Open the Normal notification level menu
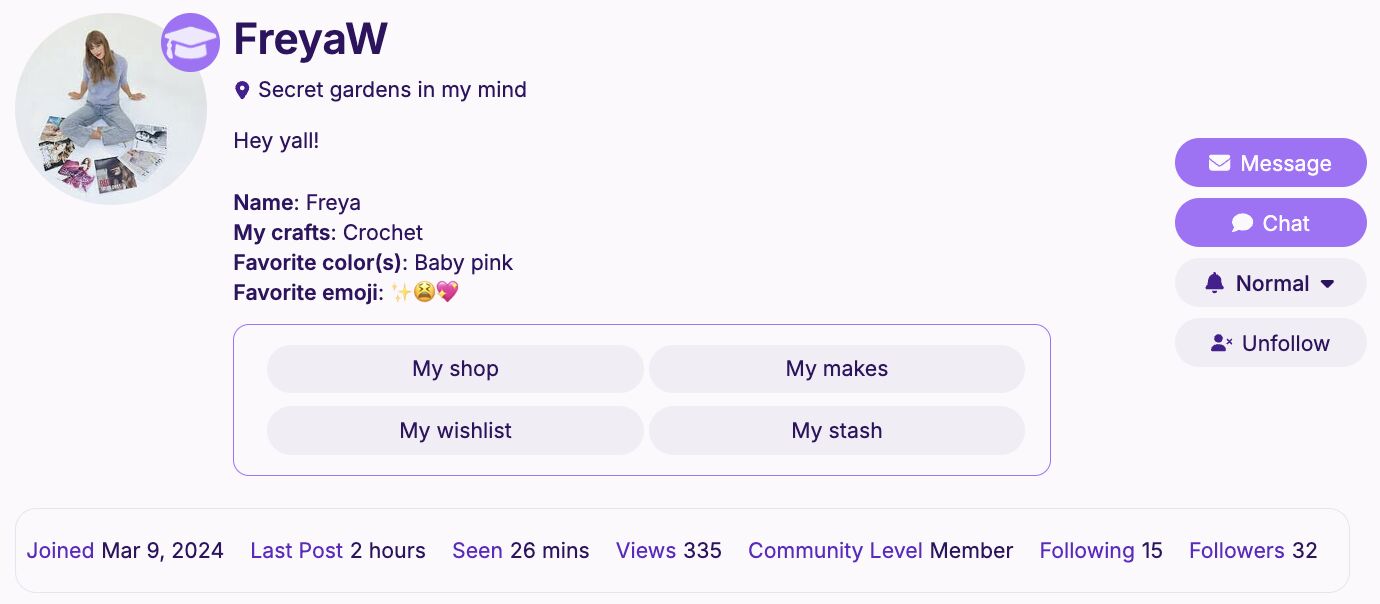Screen dimensions: 1380x604 [x=1271, y=283]
